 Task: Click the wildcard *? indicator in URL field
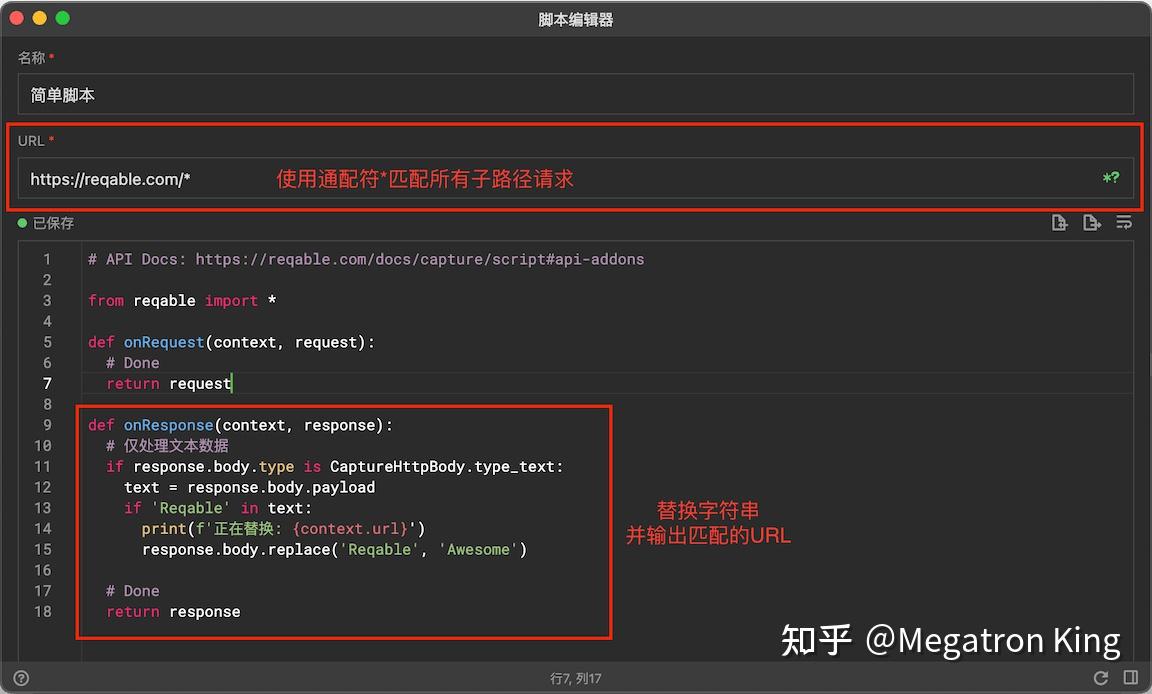tap(1111, 178)
